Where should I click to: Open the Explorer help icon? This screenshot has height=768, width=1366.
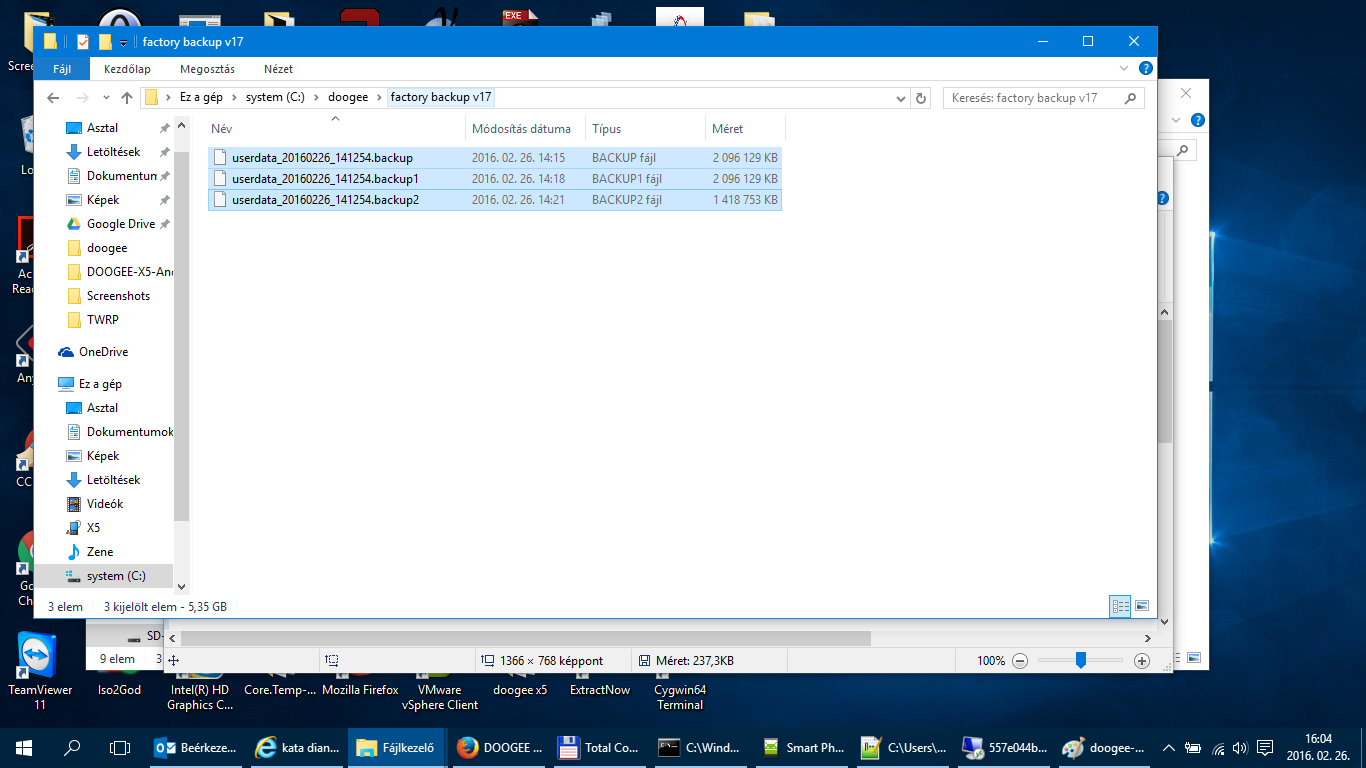[1146, 69]
